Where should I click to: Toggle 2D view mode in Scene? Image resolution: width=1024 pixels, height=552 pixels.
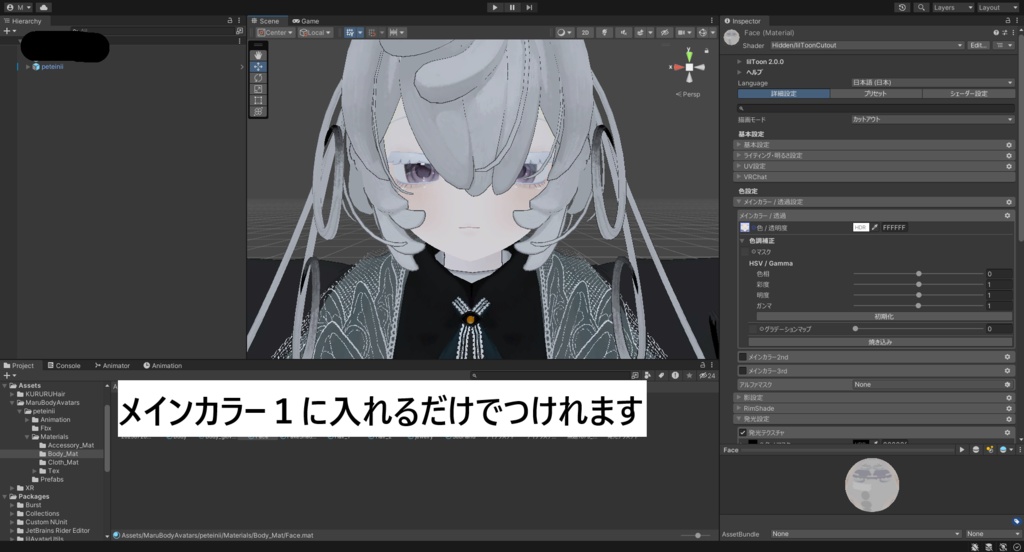coord(585,33)
